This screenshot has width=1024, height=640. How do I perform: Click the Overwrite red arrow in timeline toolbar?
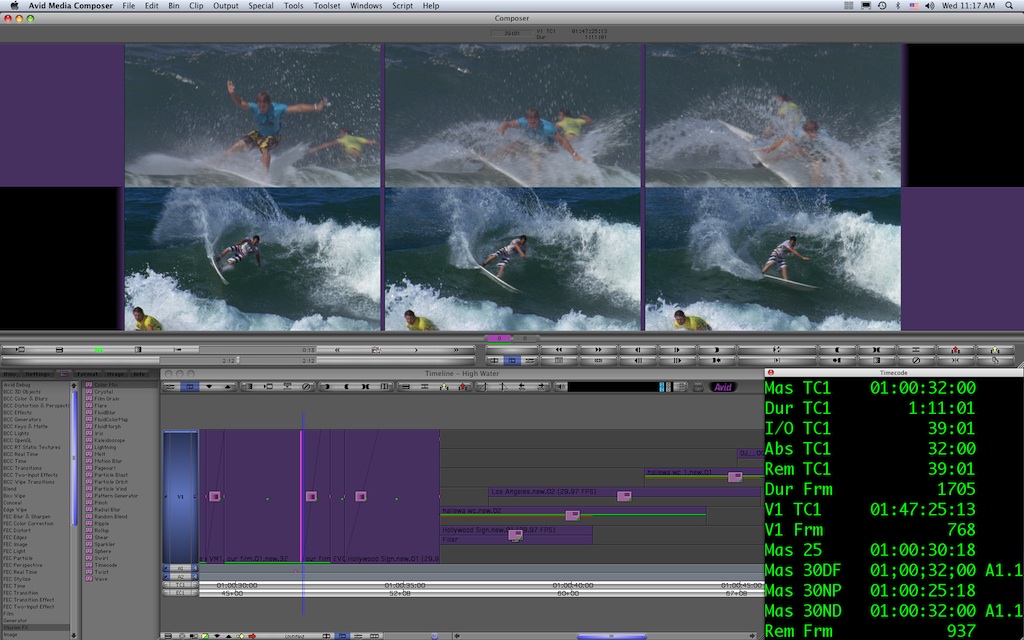(463, 387)
